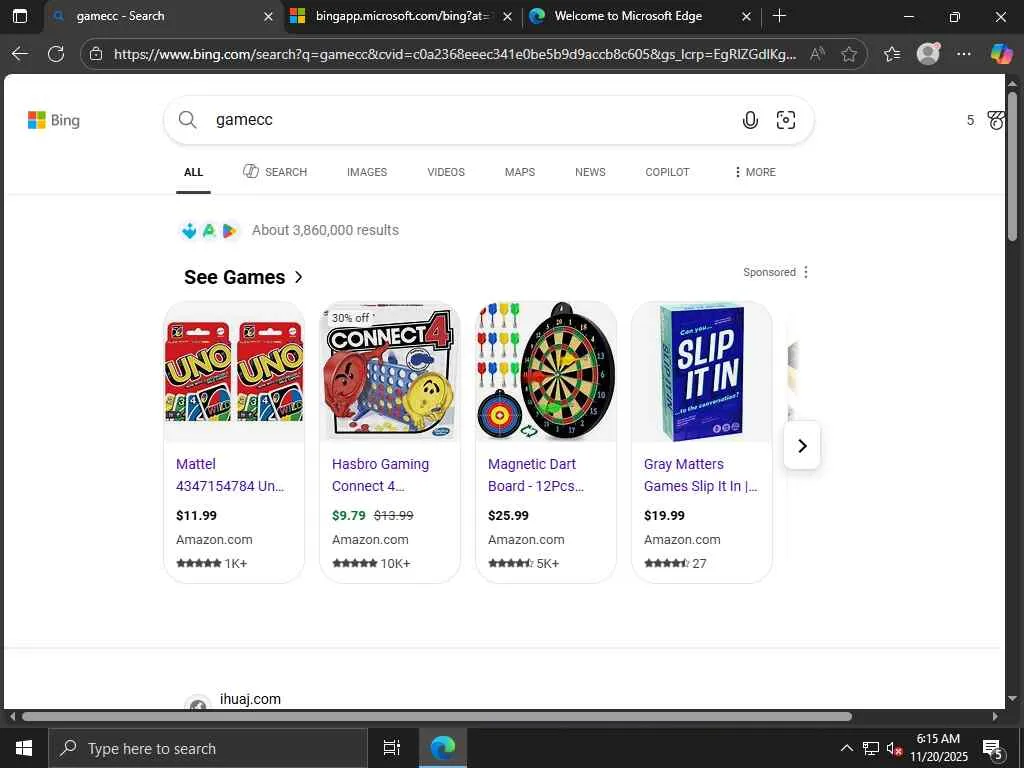View site information lock icon

pyautogui.click(x=96, y=54)
